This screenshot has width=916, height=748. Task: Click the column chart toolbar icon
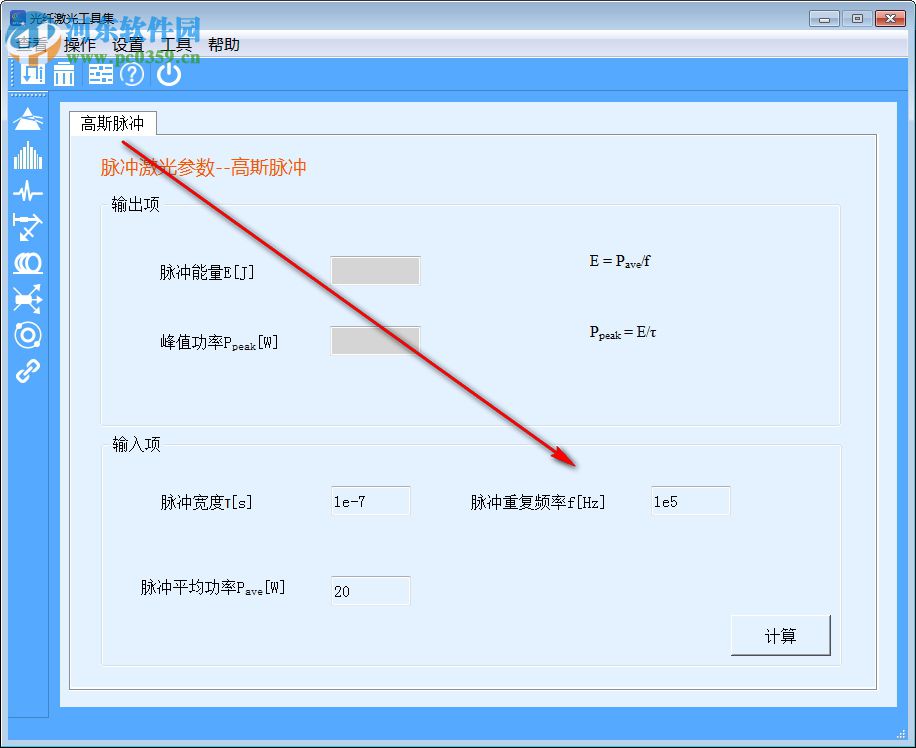[64, 73]
